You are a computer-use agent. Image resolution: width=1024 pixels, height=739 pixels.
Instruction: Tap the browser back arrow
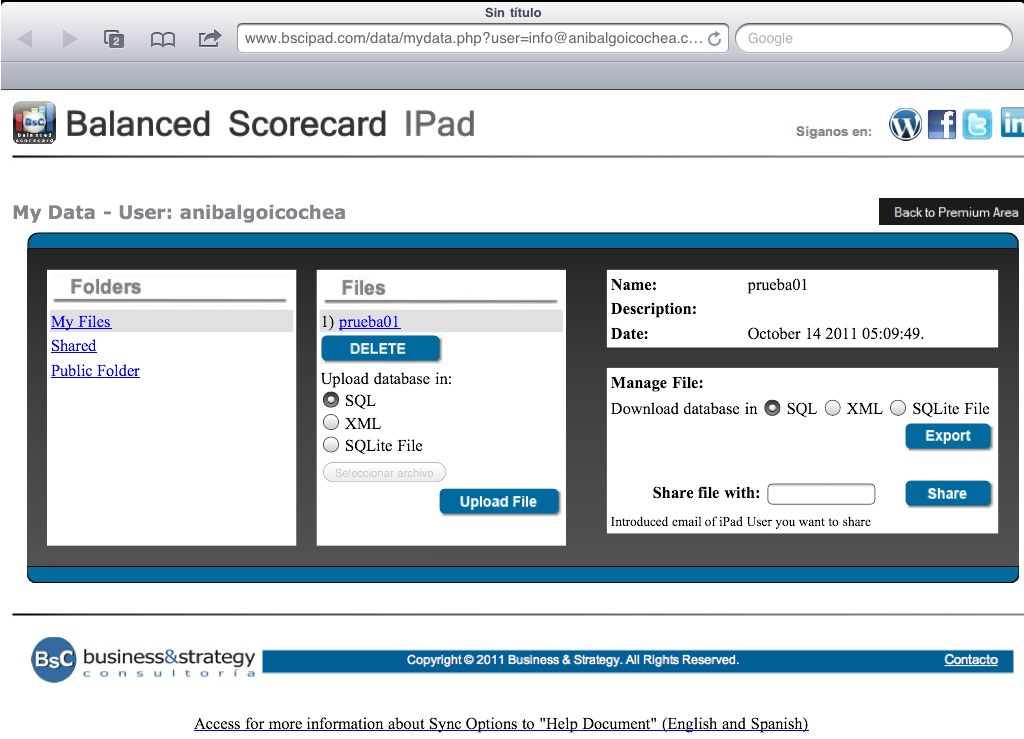pyautogui.click(x=26, y=39)
